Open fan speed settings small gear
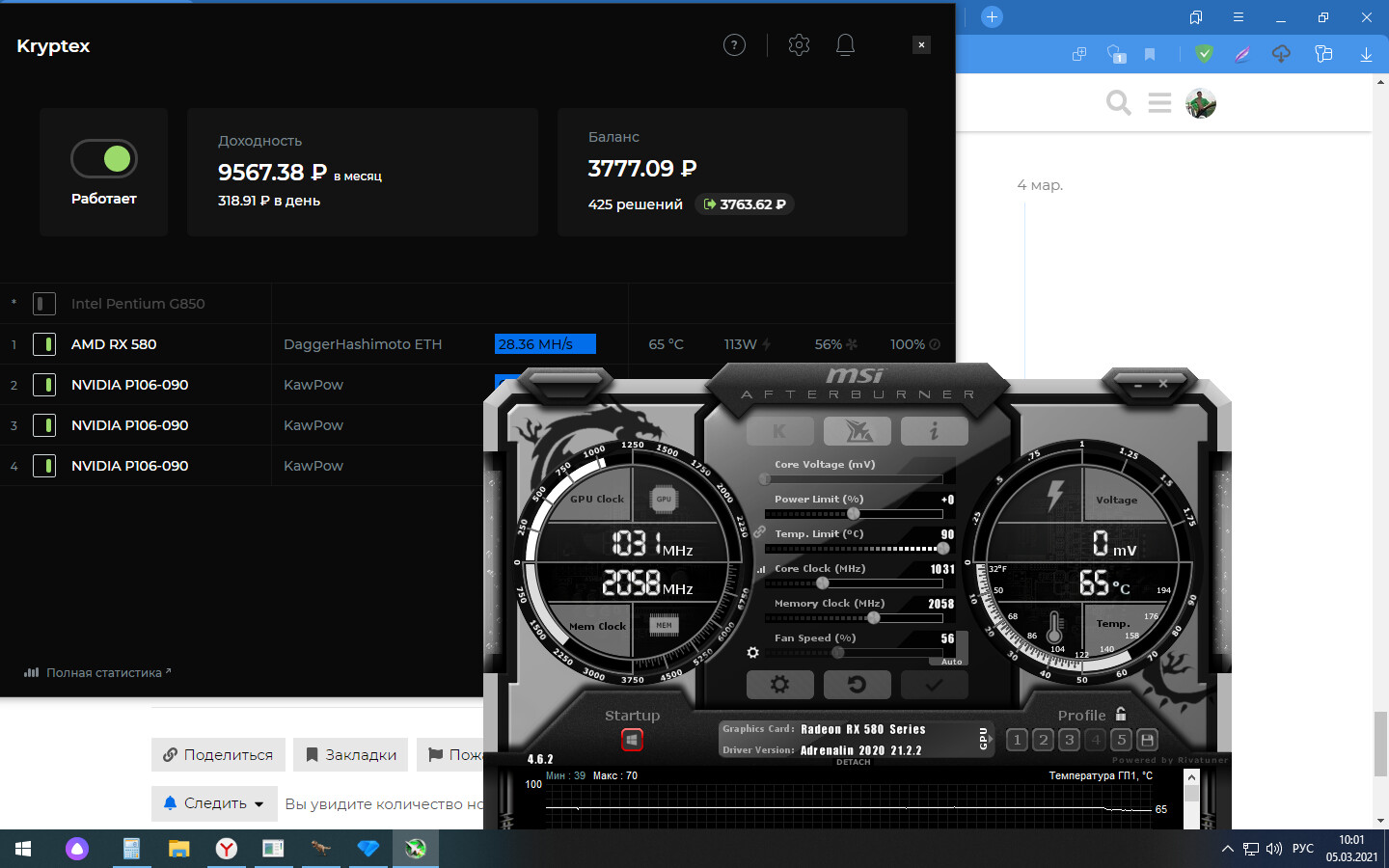1389x868 pixels. [x=752, y=653]
